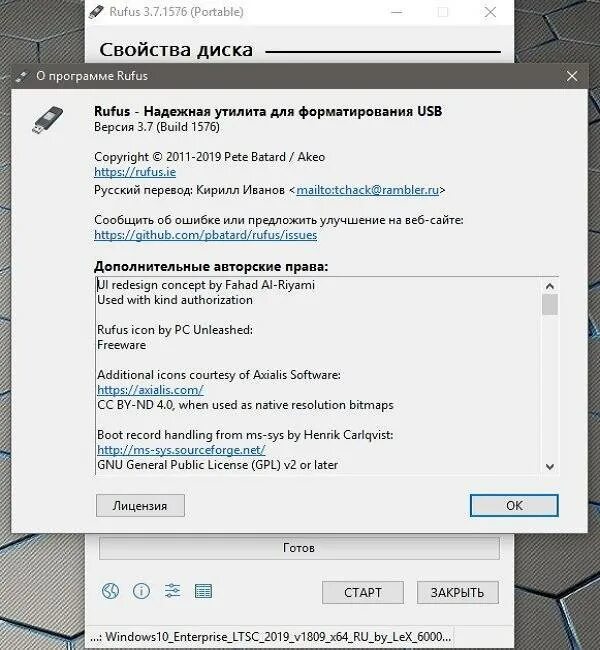Confirm with the OK button

(x=514, y=506)
